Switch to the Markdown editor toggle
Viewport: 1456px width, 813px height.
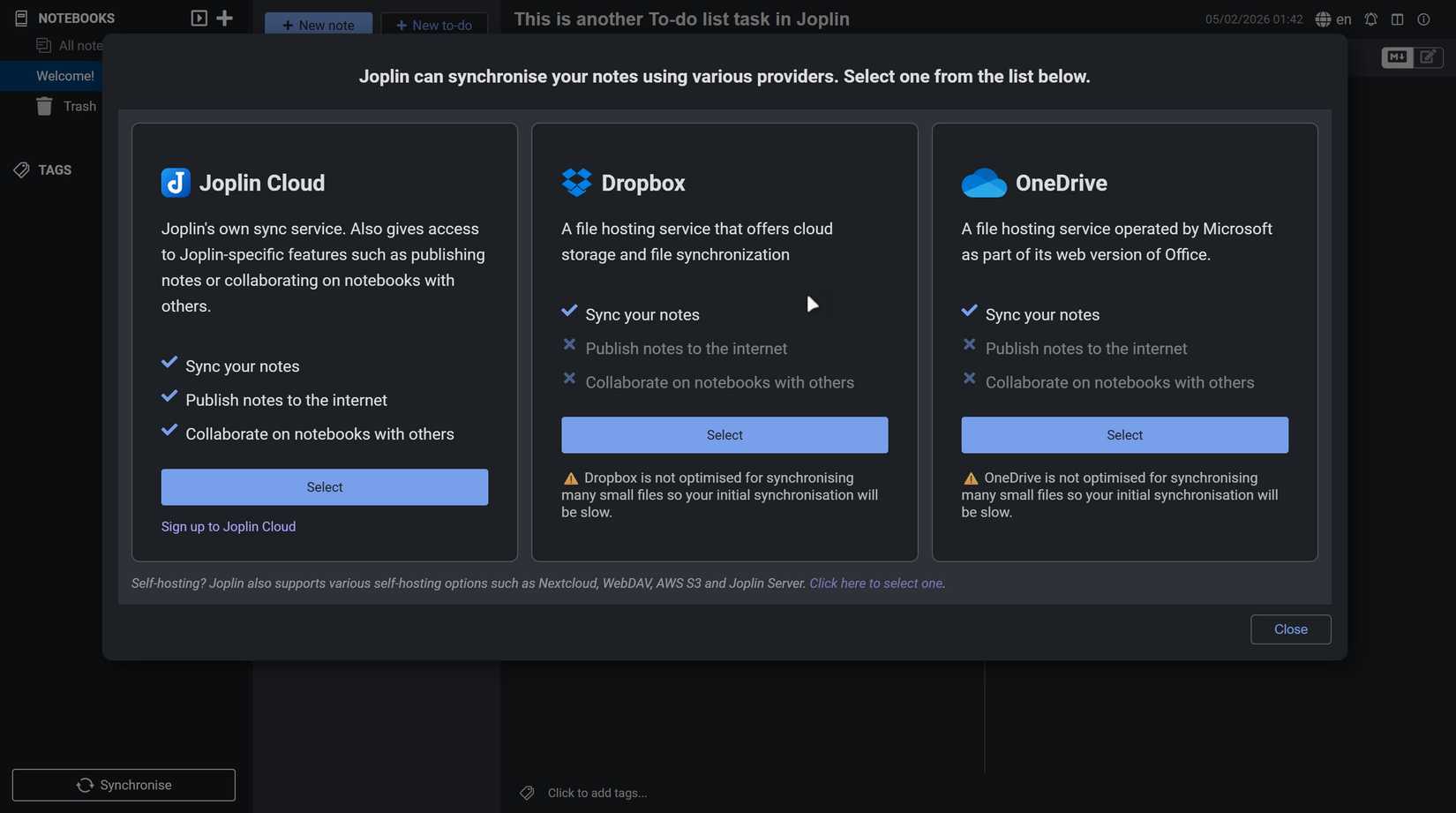pos(1396,57)
